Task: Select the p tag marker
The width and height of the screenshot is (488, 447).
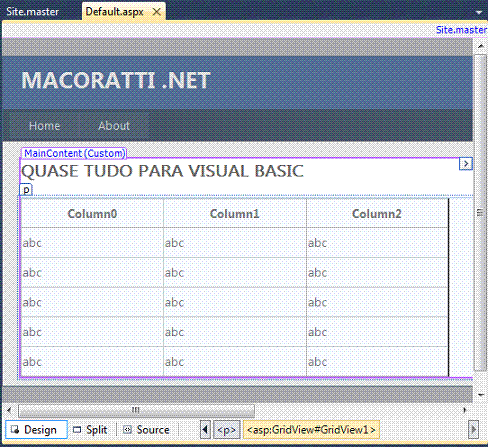Action: pos(26,190)
